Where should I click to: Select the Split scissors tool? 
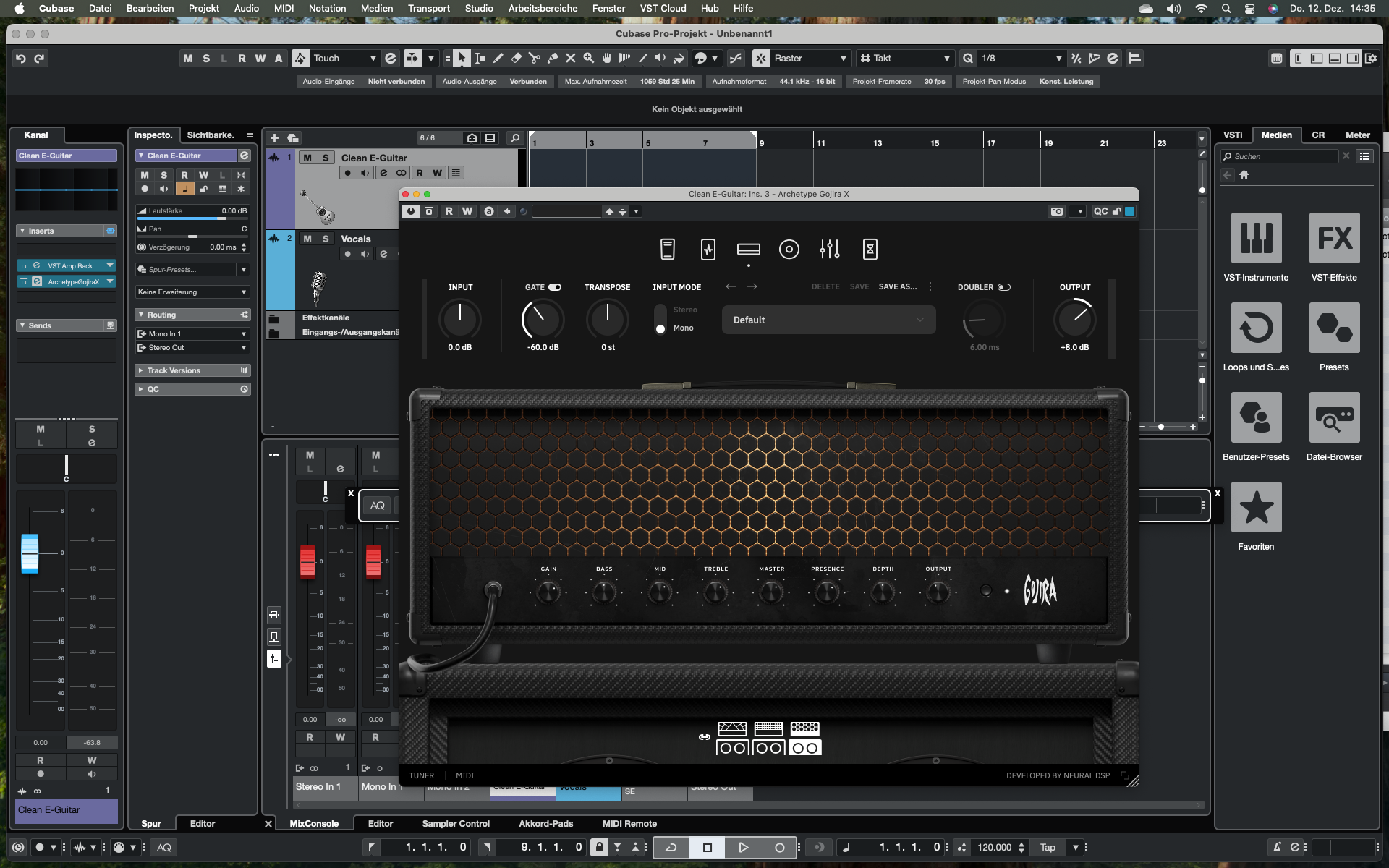535,58
